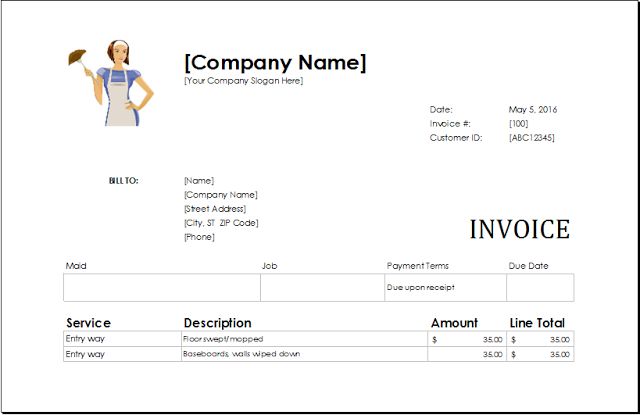The image size is (640, 415).
Task: Select the Maid column header
Action: [76, 266]
